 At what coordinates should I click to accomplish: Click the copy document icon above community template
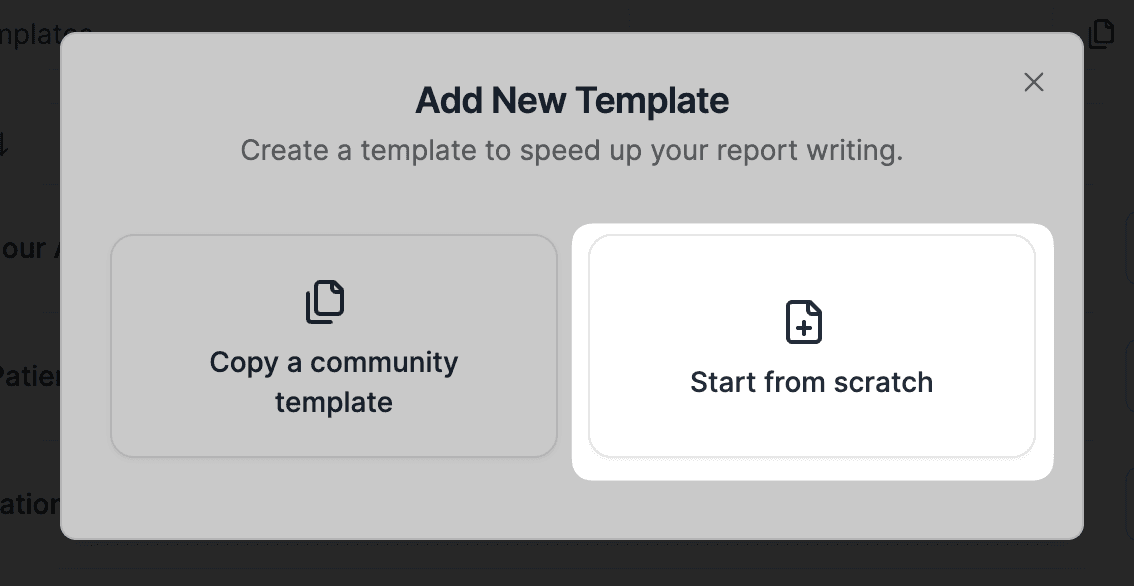pyautogui.click(x=324, y=301)
